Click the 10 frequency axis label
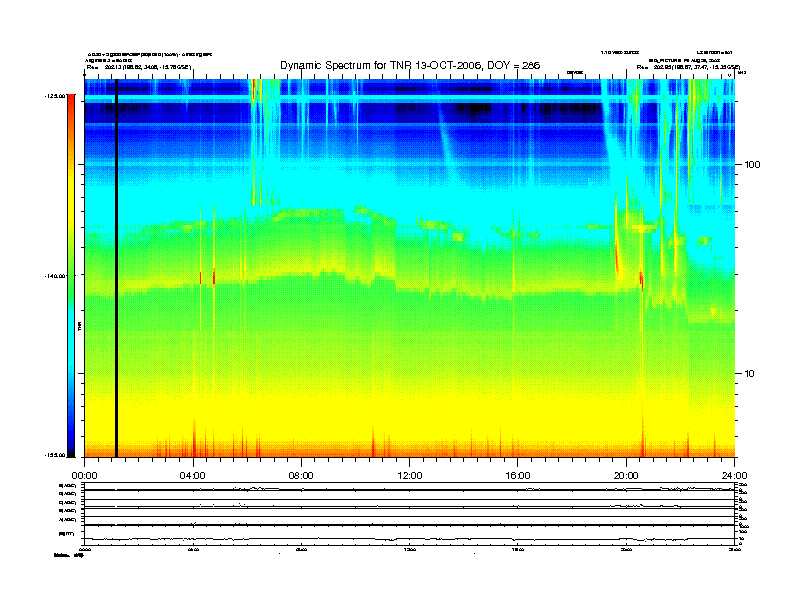Screen dimensions: 792x612 [x=750, y=374]
